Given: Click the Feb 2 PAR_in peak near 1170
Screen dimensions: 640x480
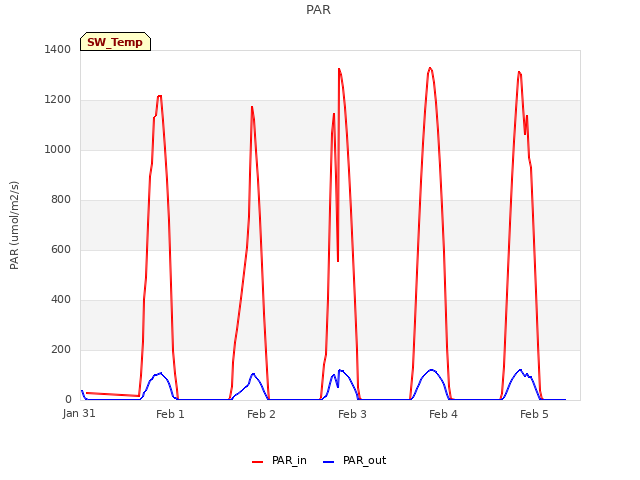Looking at the screenshot, I should 252,107.
